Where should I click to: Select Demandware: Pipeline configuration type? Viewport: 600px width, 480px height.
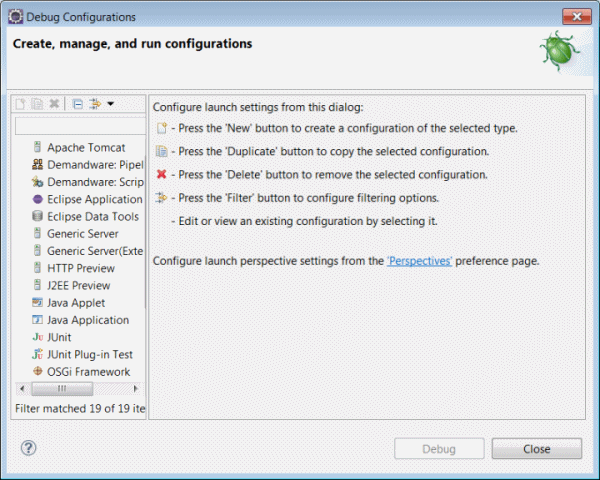pos(95,165)
